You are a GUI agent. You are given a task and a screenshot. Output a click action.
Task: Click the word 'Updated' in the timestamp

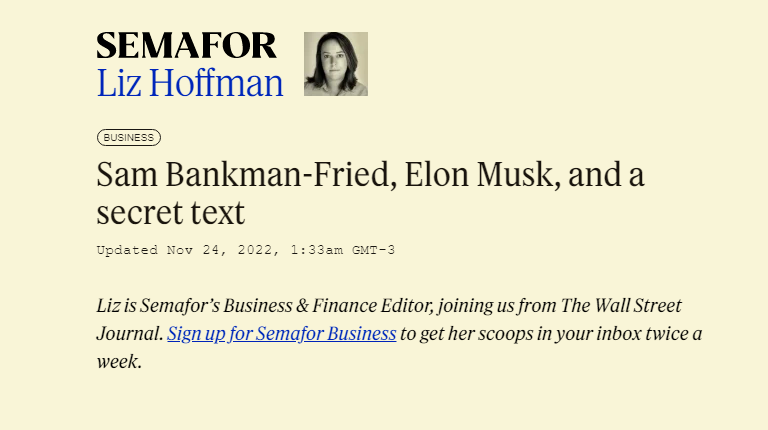(x=127, y=250)
